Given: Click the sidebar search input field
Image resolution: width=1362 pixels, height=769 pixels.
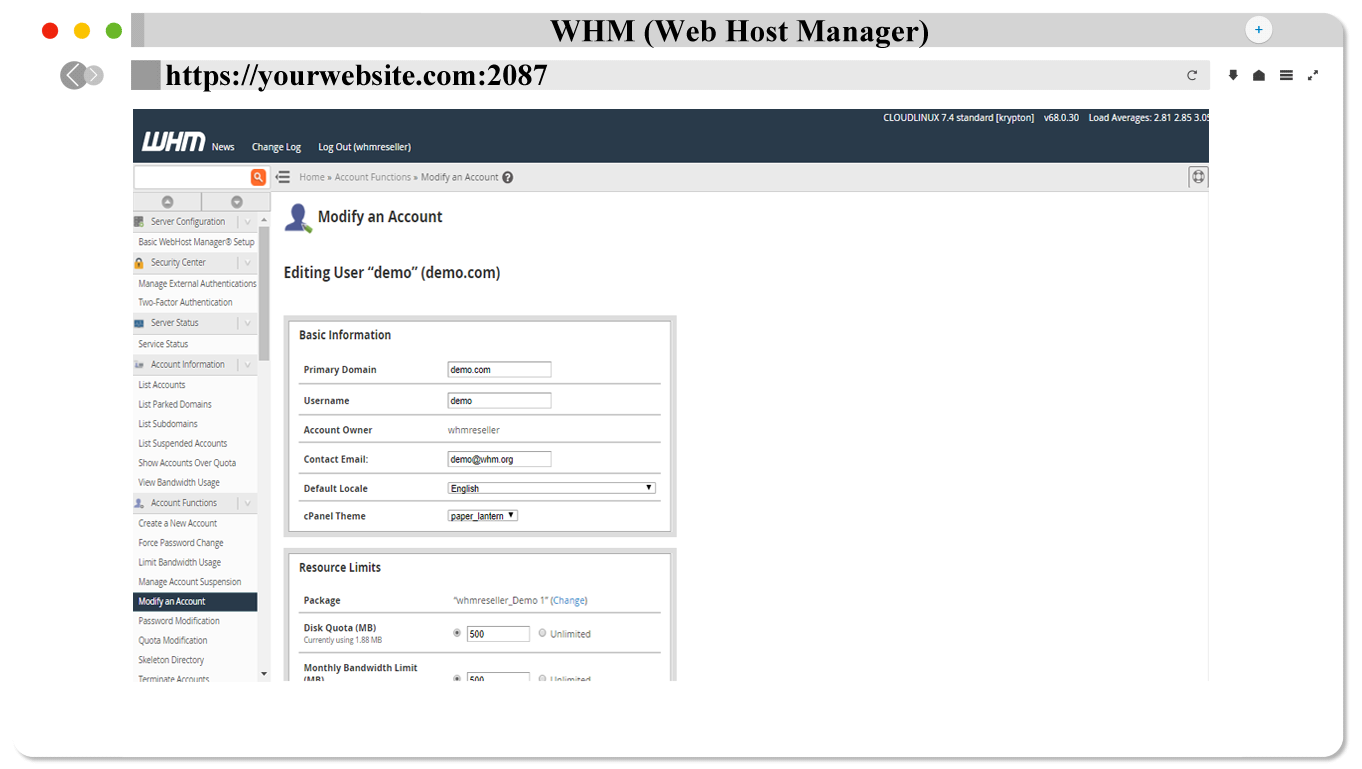Looking at the screenshot, I should pyautogui.click(x=192, y=177).
